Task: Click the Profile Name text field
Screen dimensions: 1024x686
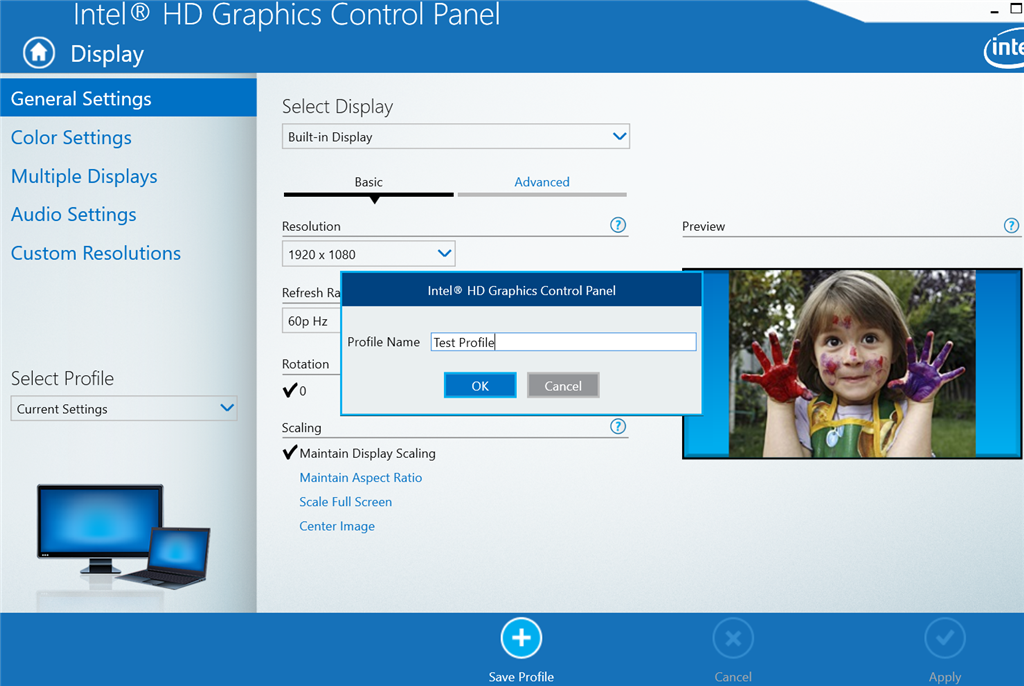Action: [563, 342]
